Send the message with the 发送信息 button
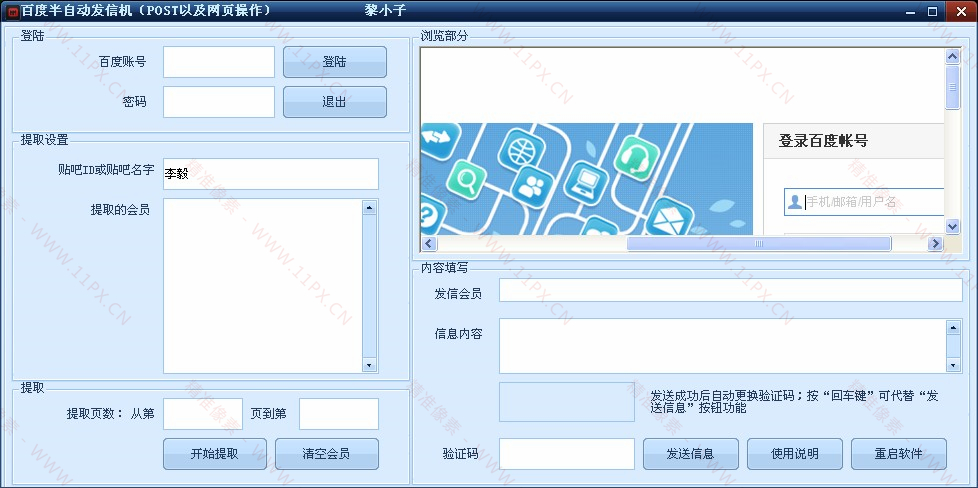The height and width of the screenshot is (488, 978). [x=690, y=454]
